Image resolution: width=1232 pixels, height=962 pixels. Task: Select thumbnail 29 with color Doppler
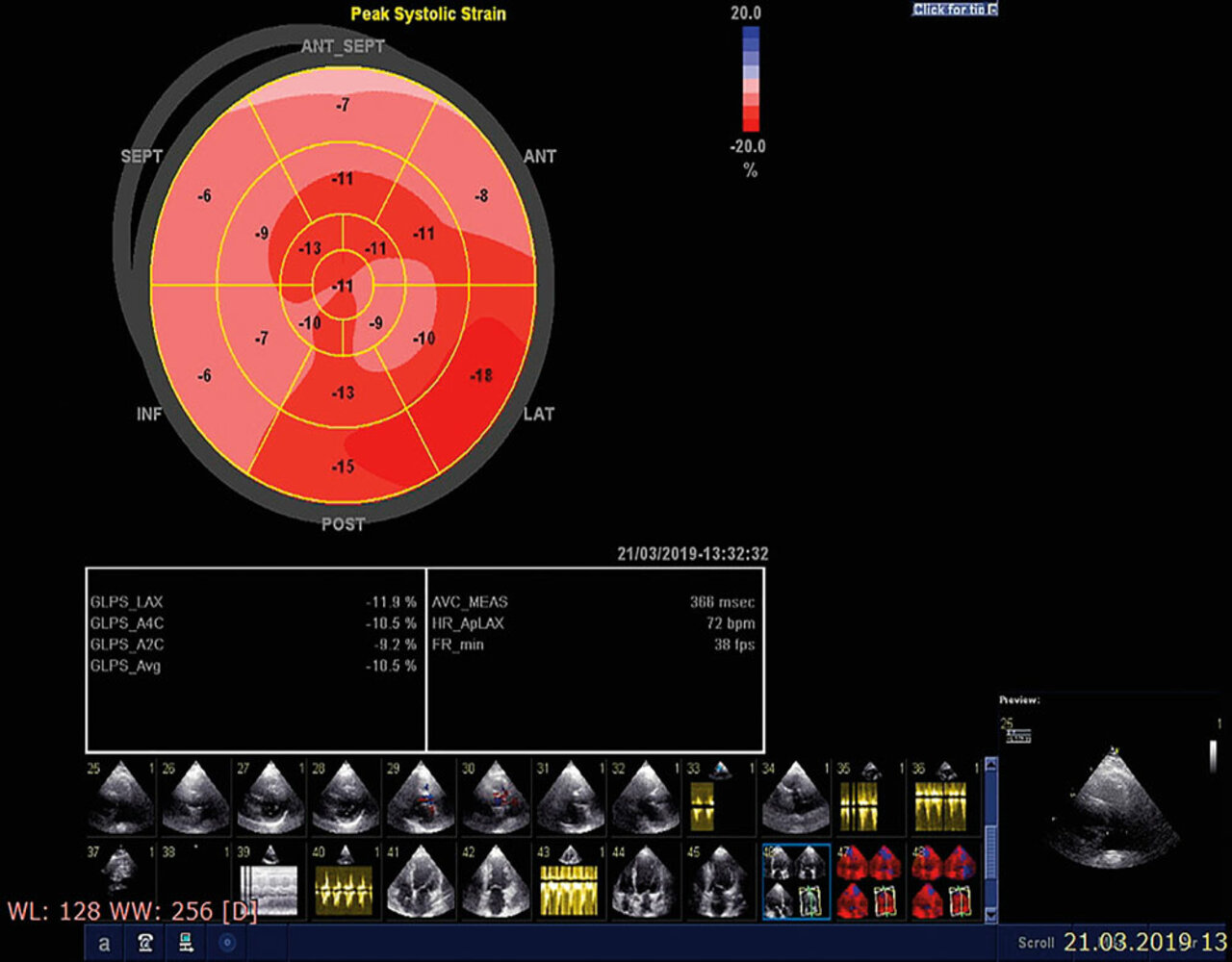pyautogui.click(x=422, y=797)
